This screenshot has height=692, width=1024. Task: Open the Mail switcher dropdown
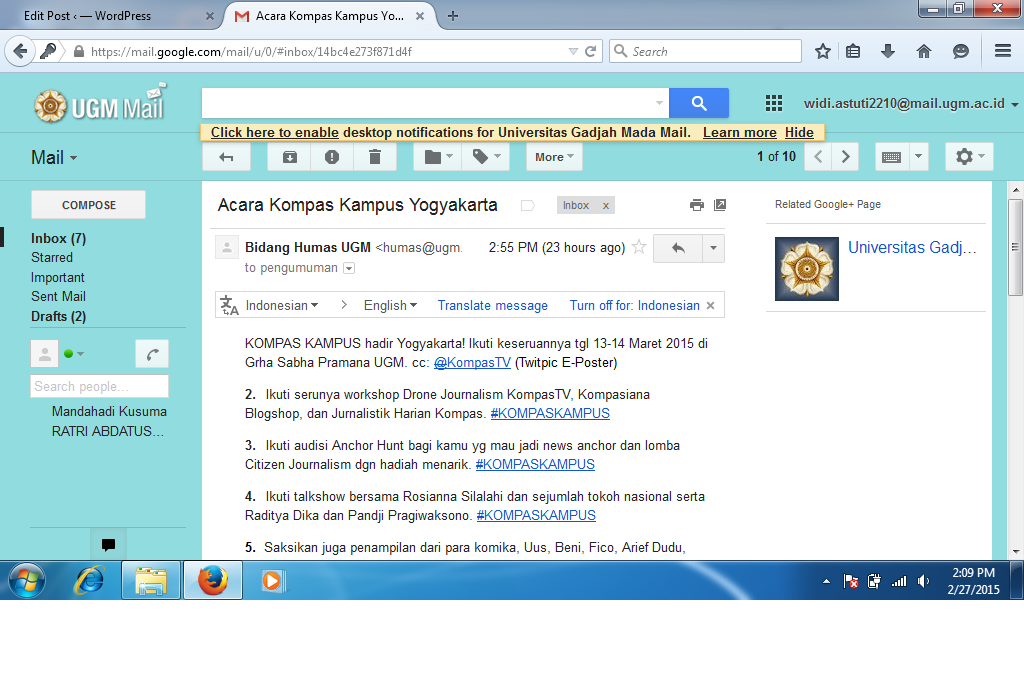tap(54, 158)
